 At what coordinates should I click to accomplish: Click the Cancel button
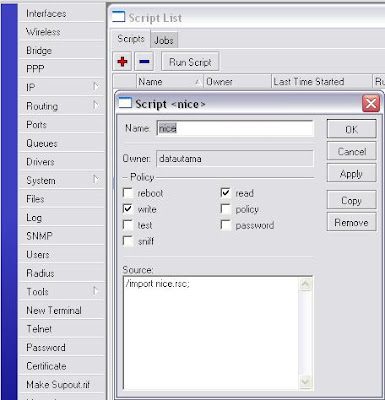pyautogui.click(x=352, y=152)
